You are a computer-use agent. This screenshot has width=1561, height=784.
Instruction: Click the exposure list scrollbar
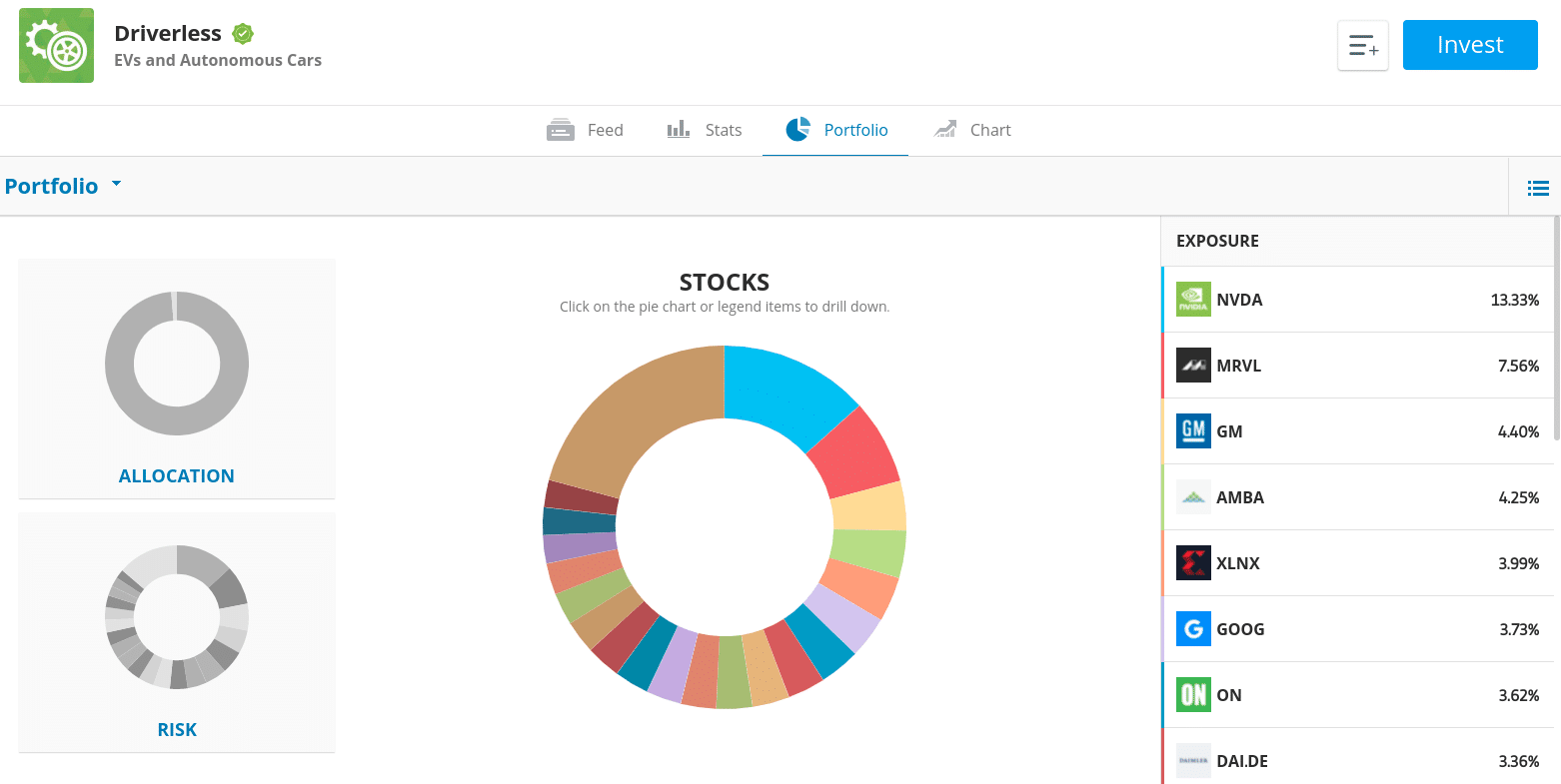(x=1556, y=330)
